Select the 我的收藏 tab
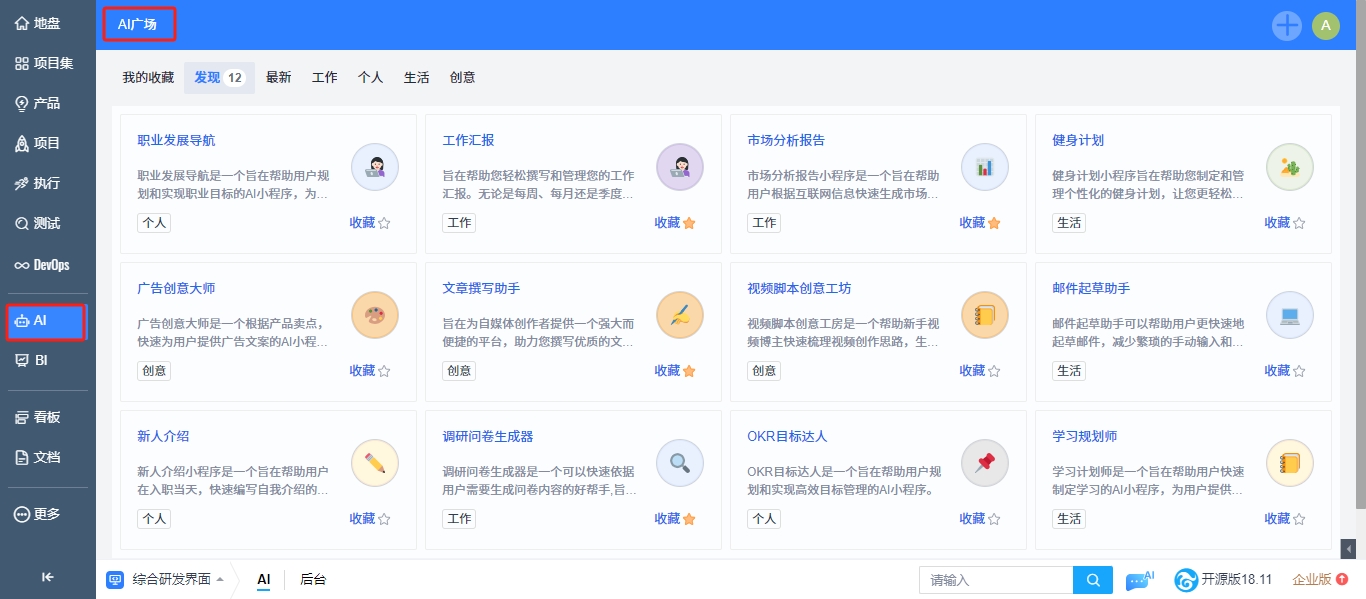 148,77
